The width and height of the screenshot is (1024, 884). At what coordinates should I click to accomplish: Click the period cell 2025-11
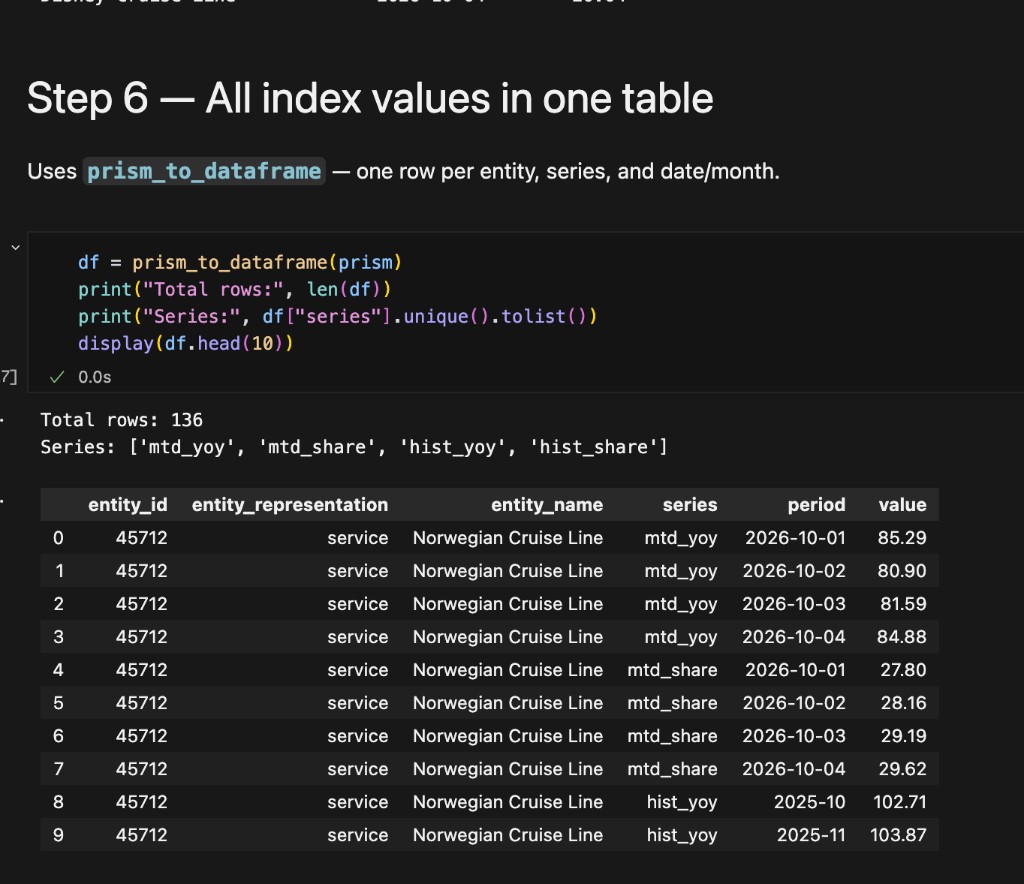(x=811, y=835)
